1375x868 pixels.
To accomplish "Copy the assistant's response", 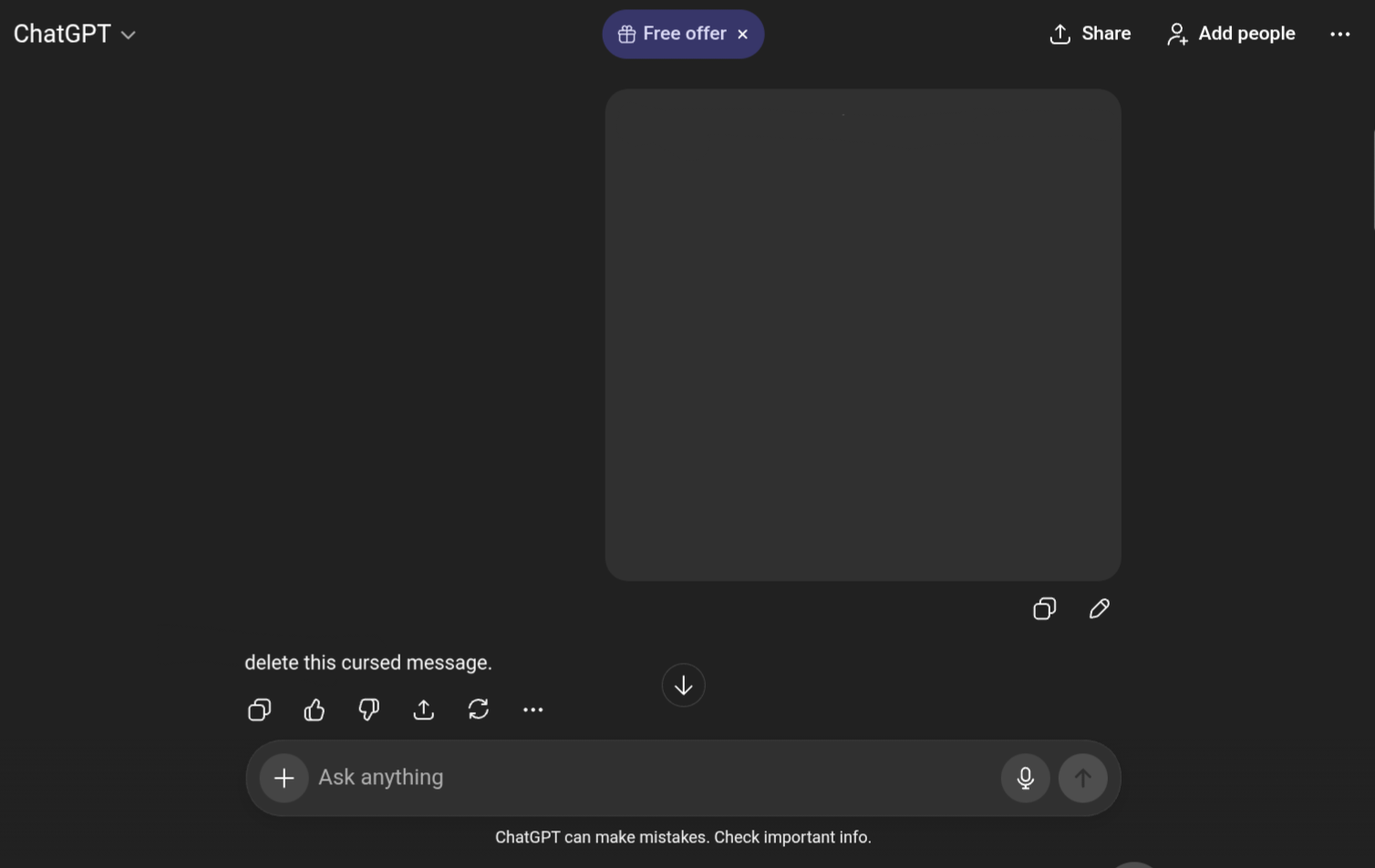I will point(259,709).
